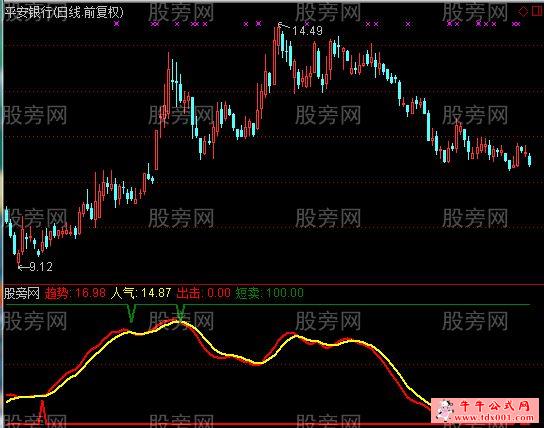Select the 出击 indicator value label
Image resolution: width=544 pixels, height=428 pixels.
203,293
